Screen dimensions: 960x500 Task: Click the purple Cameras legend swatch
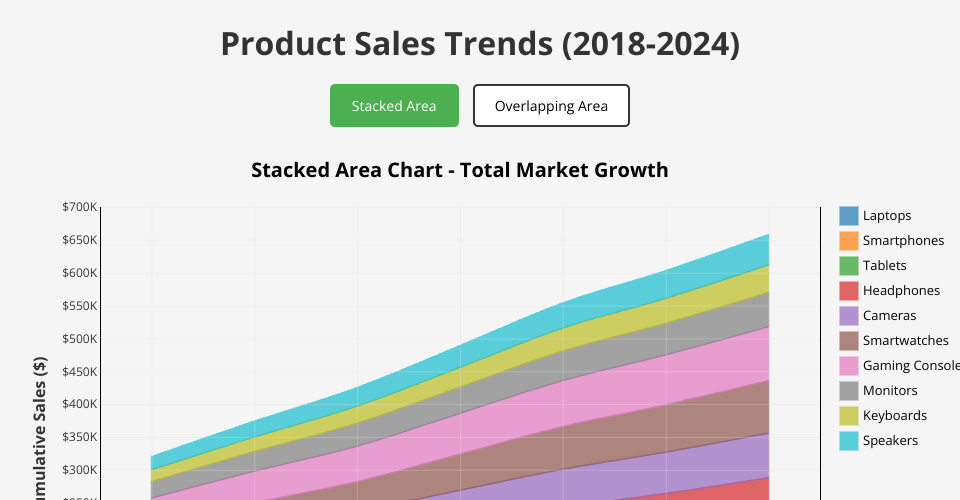(849, 316)
